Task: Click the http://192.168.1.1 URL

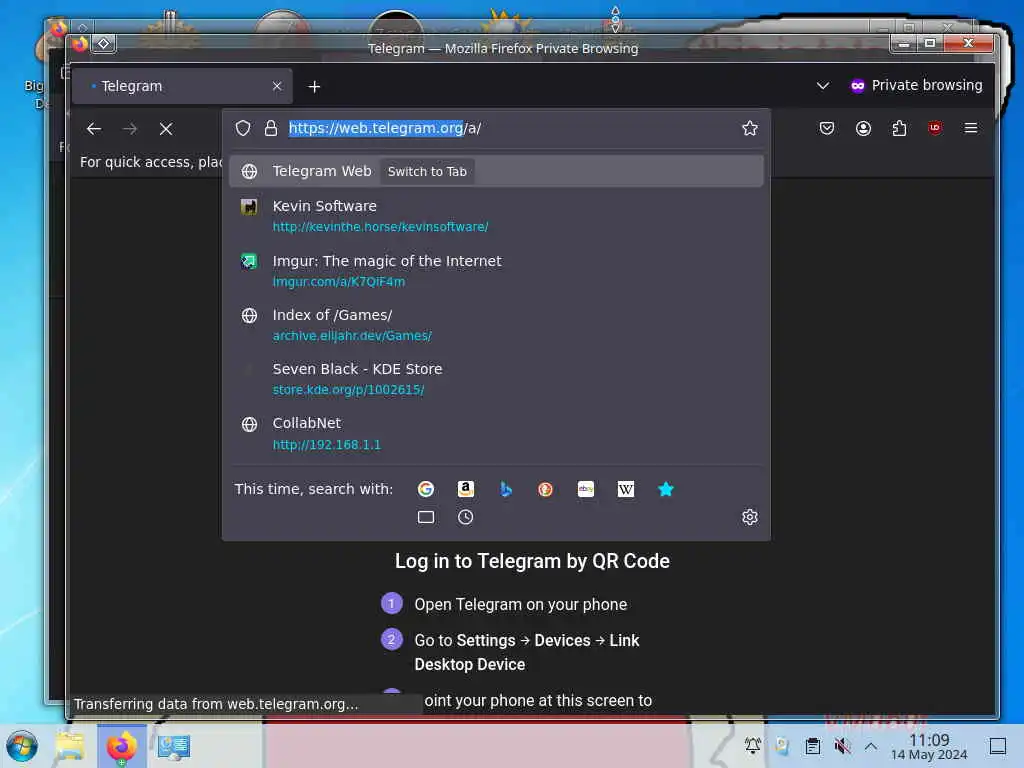Action: point(326,445)
